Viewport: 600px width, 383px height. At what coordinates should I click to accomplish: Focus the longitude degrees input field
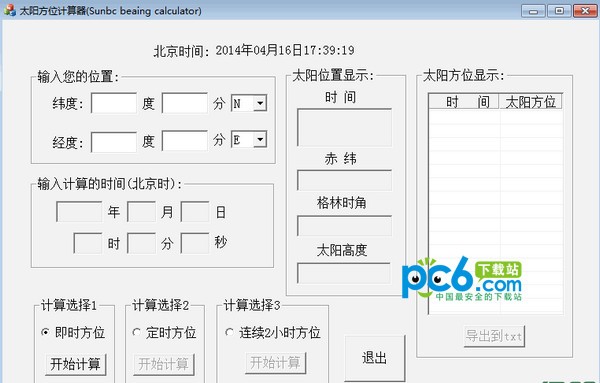tap(114, 142)
